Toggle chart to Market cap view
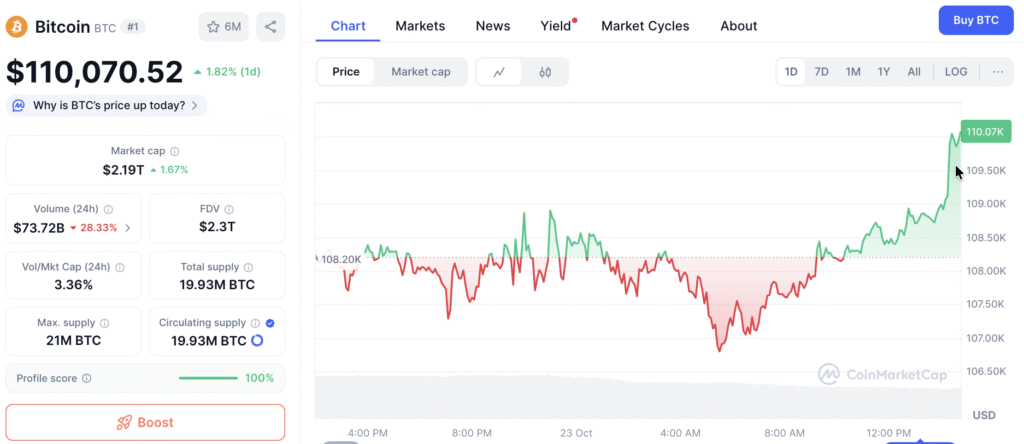Viewport: 1024px width, 444px height. [420, 72]
